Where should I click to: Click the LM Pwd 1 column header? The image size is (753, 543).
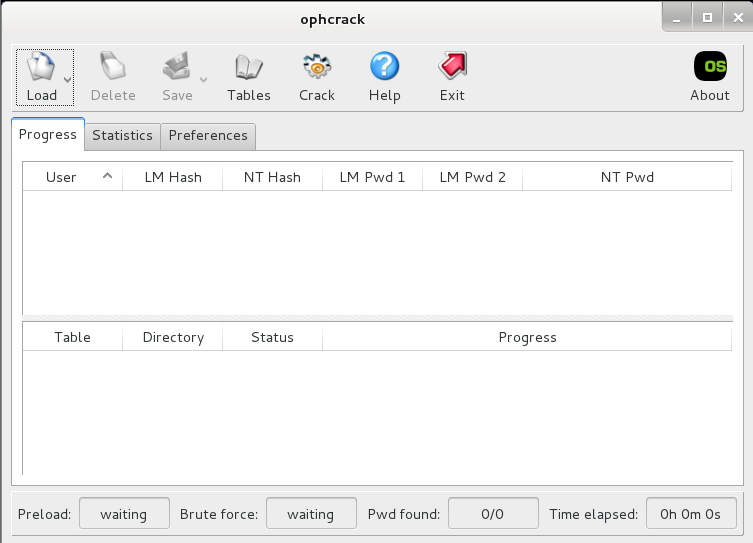click(372, 177)
